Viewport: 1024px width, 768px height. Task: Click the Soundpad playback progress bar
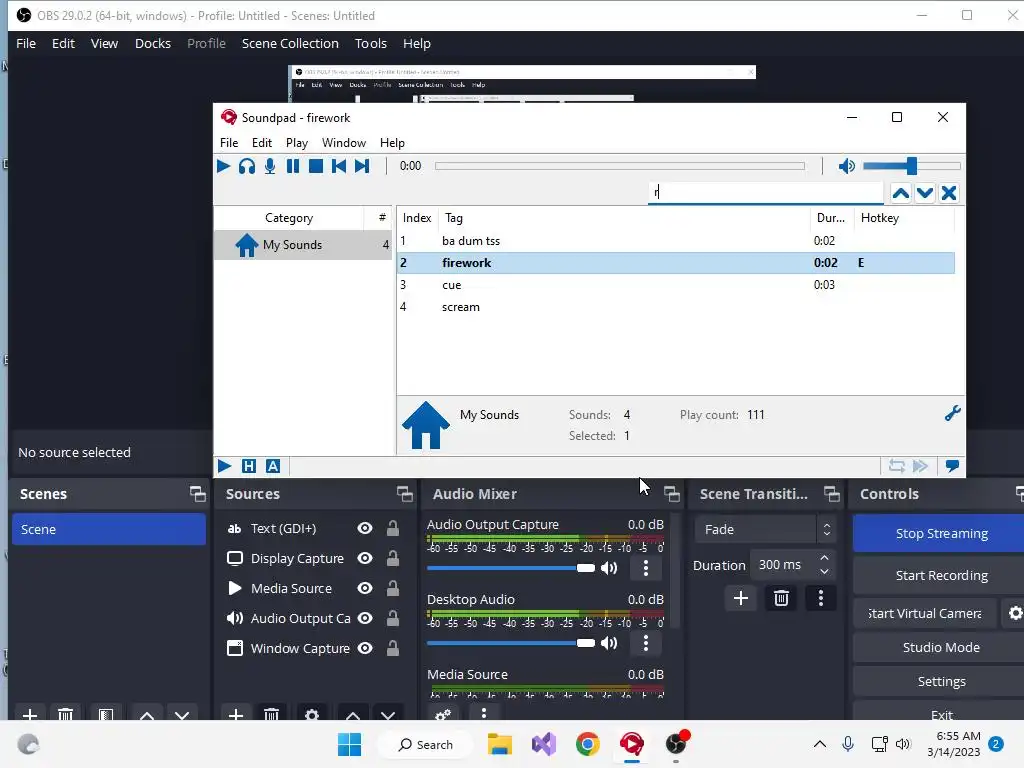(x=620, y=166)
